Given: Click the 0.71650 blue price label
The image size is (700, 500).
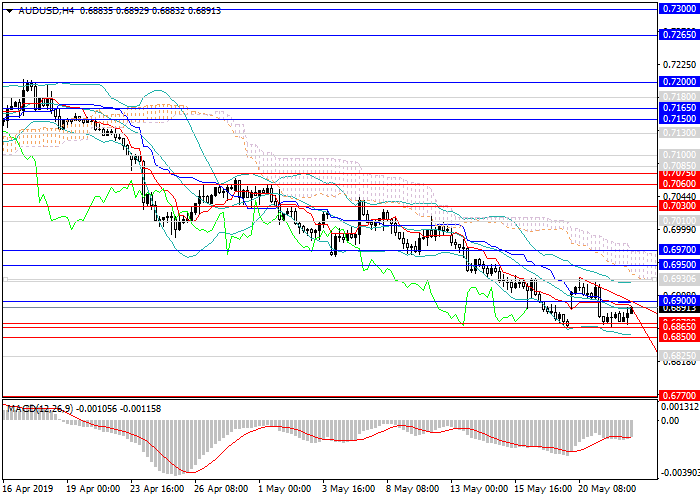Looking at the screenshot, I should click(x=677, y=107).
